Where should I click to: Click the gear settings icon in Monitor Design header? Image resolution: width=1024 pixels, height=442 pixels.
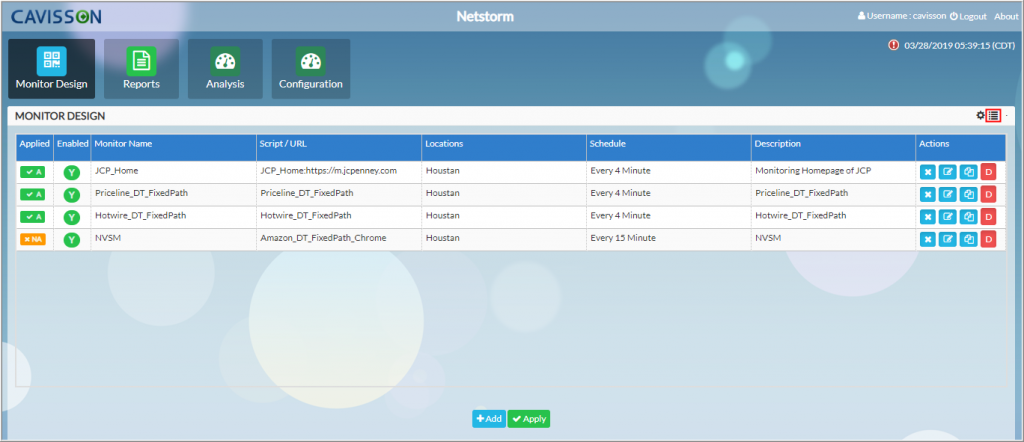pos(980,115)
